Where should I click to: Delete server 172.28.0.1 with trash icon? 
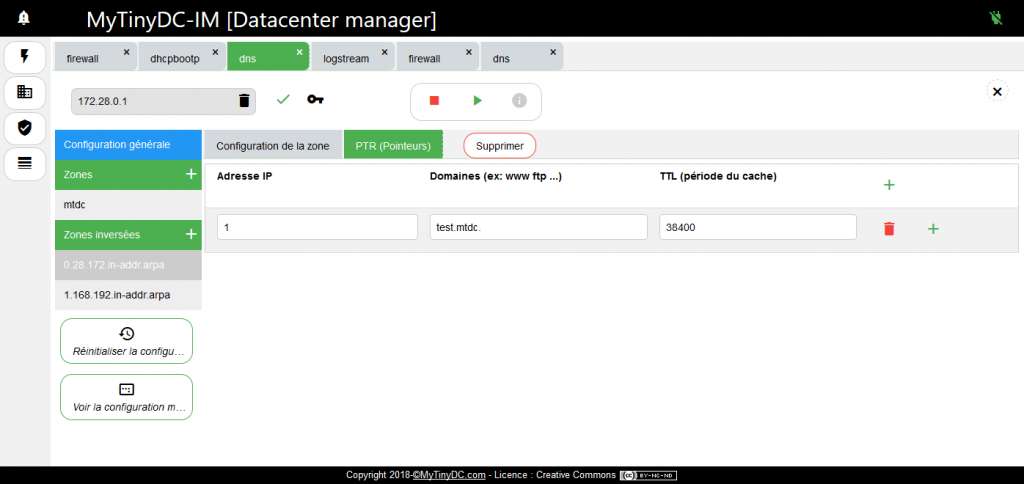point(244,101)
